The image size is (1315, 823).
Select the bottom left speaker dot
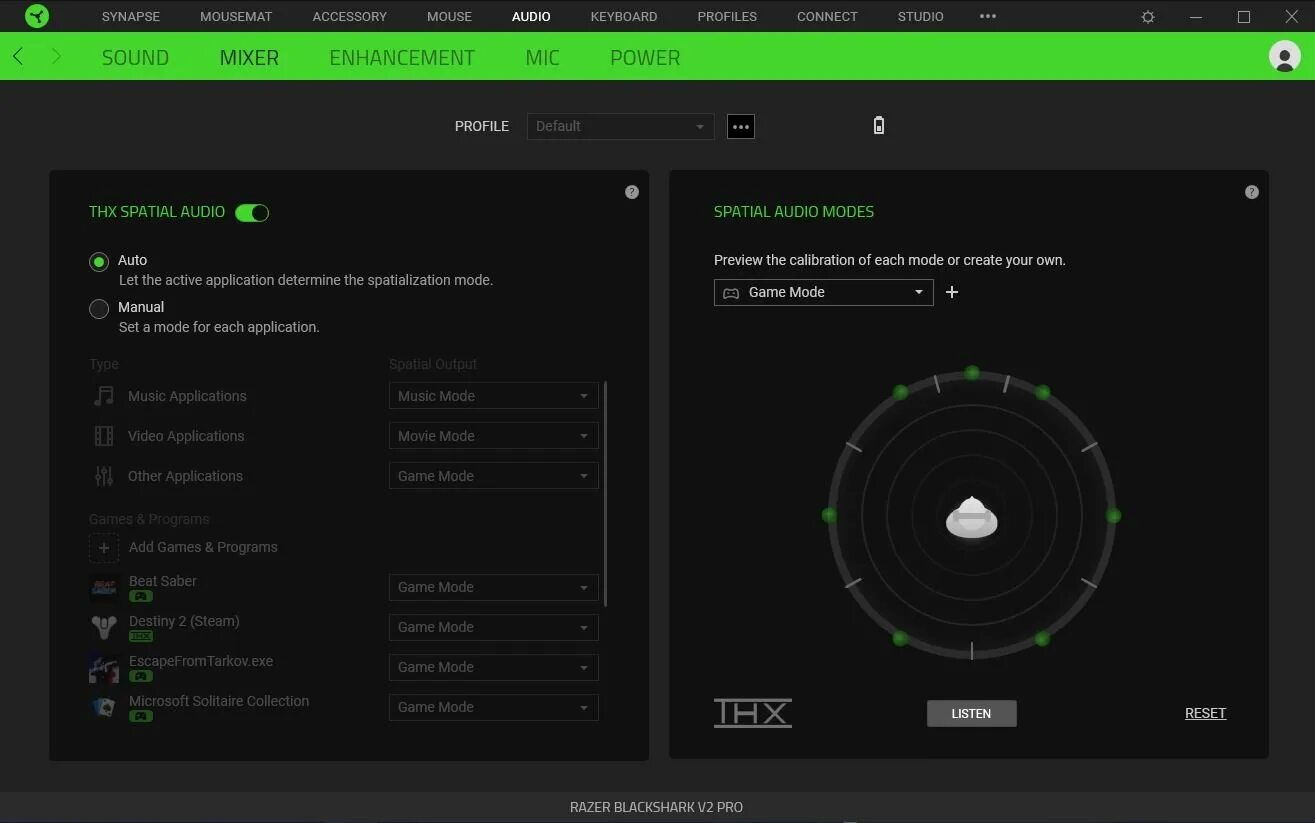(x=900, y=638)
